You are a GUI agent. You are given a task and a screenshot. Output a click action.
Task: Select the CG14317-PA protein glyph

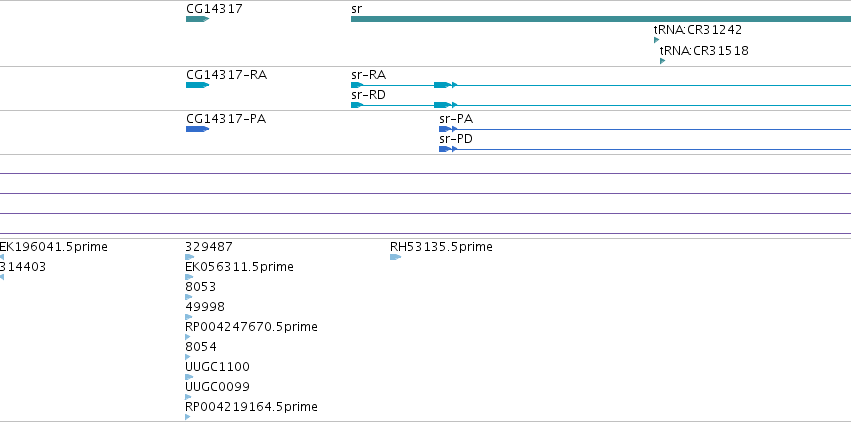tap(198, 129)
